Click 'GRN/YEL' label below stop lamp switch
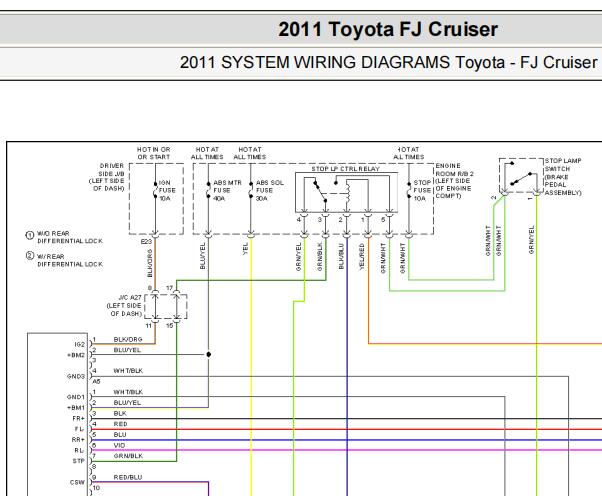The image size is (602, 496). point(532,240)
